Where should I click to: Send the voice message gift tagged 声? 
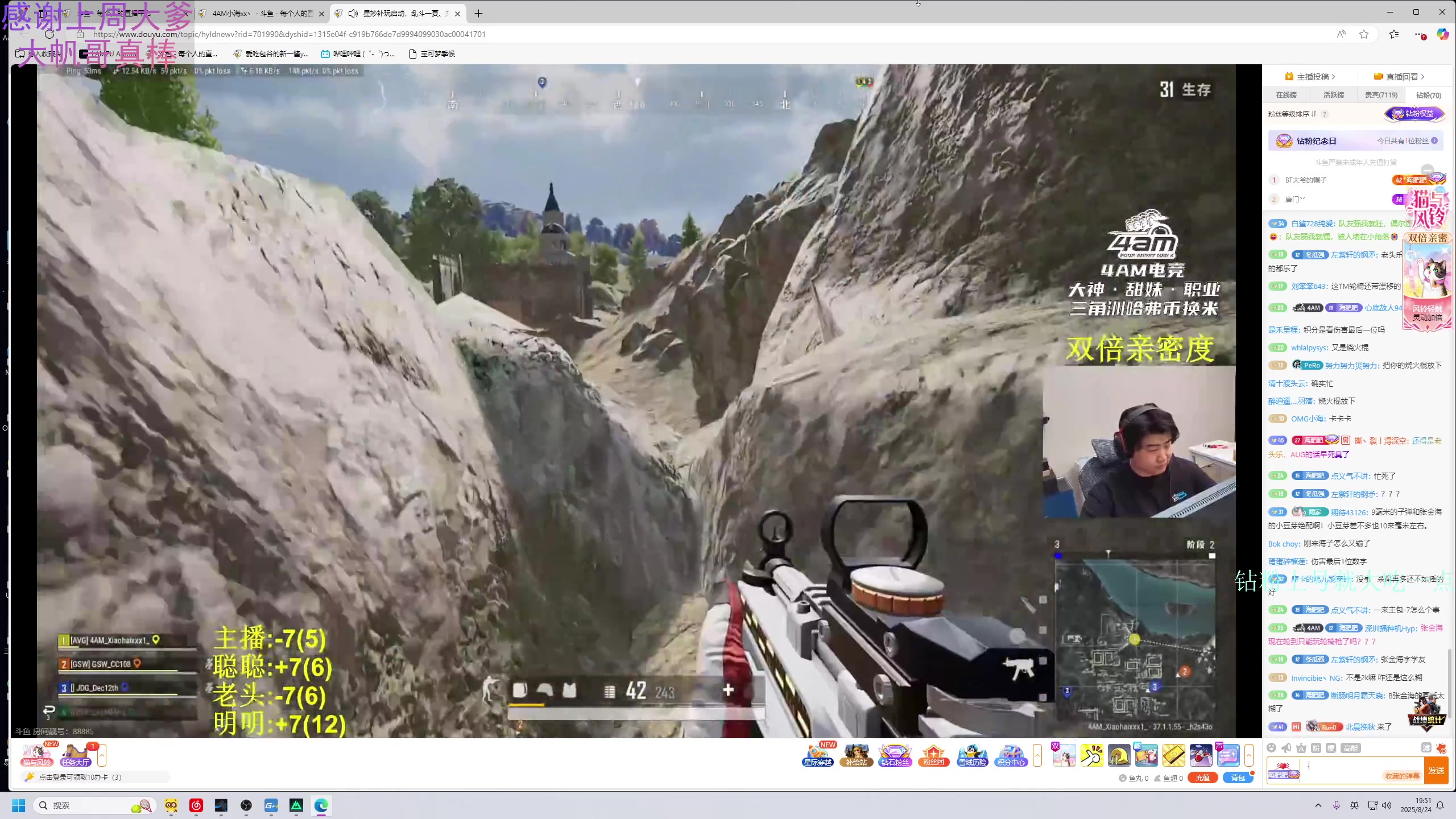pos(1228,755)
